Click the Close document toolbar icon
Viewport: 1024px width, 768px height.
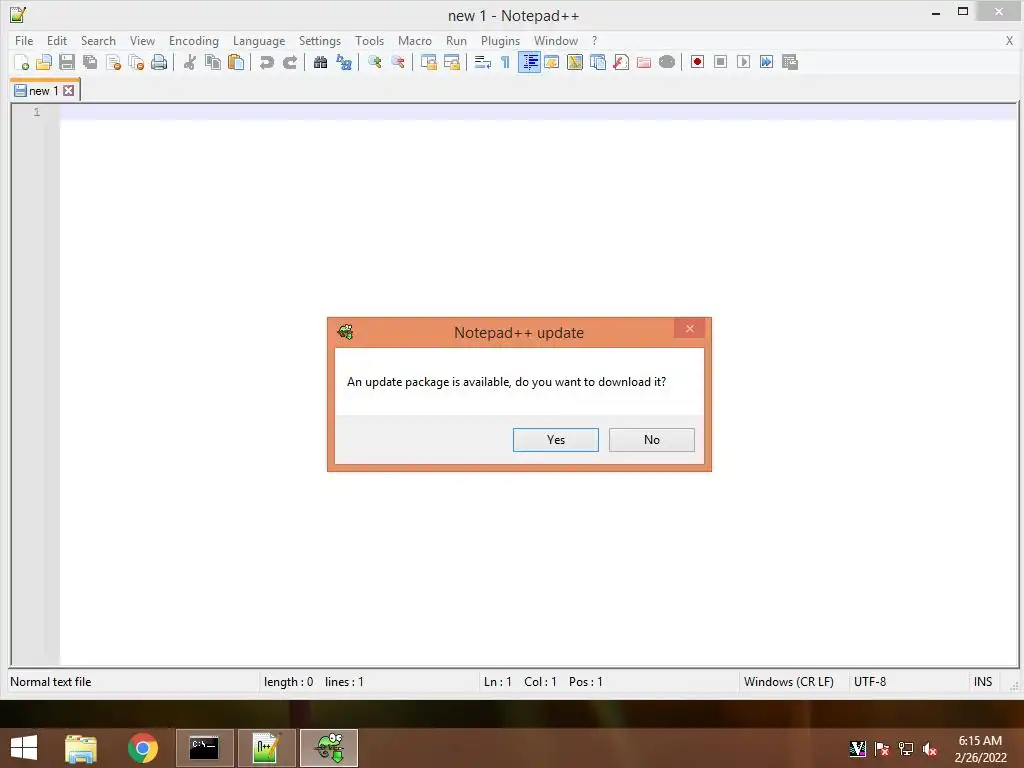tap(113, 62)
